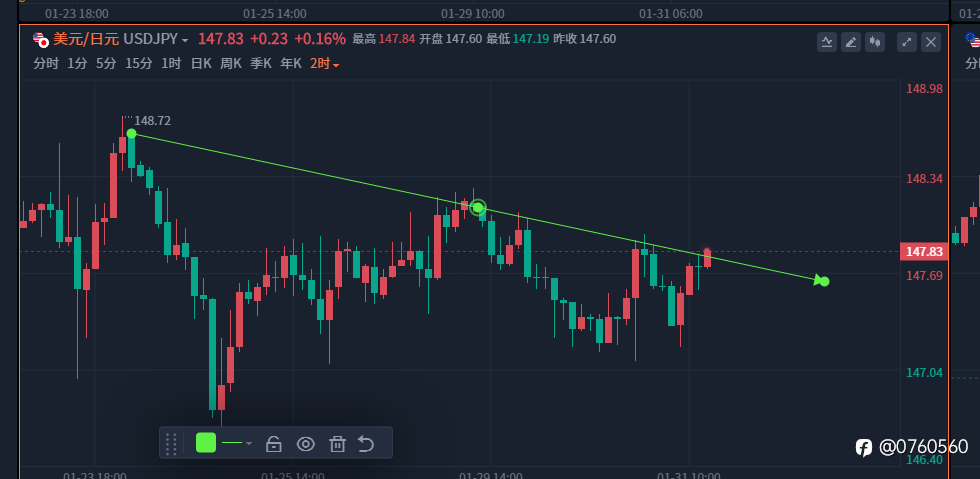Select the 1时 timeframe tab
Screen dimensions: 980x479
(171, 64)
